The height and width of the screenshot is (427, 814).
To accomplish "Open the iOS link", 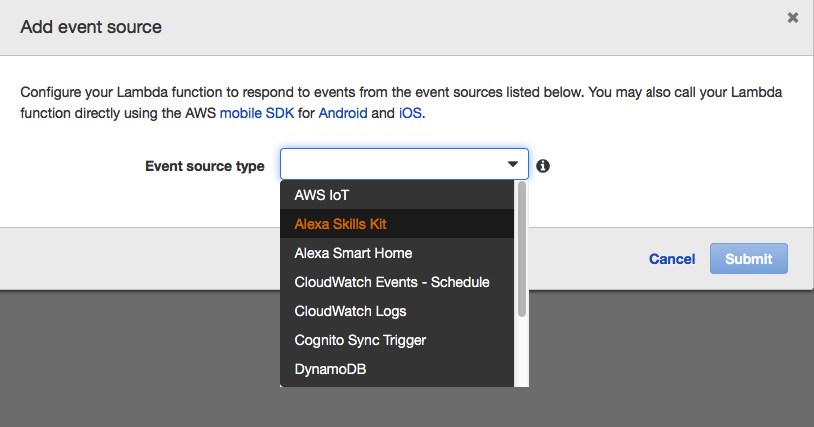I will pyautogui.click(x=410, y=113).
